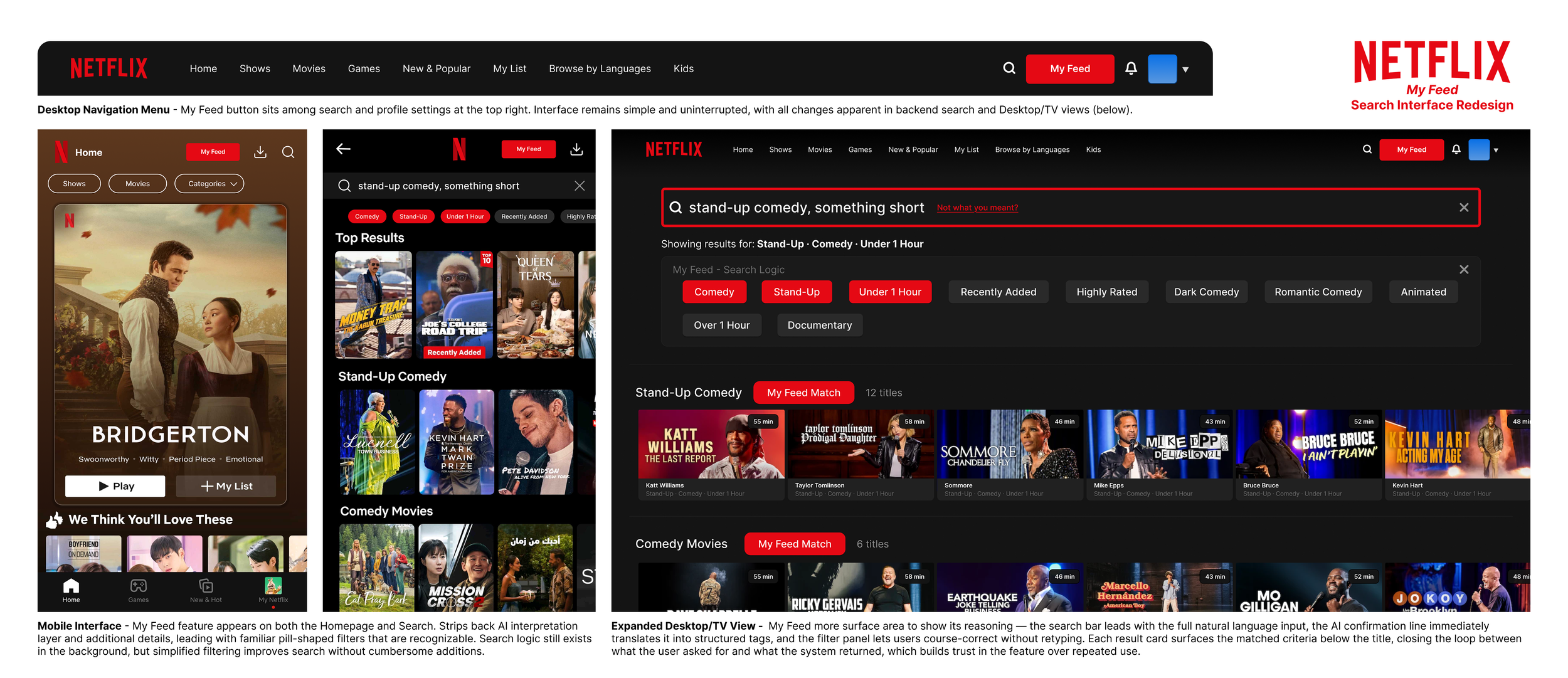
Task: Tap Home icon in mobile bottom bar
Action: pyautogui.click(x=71, y=591)
